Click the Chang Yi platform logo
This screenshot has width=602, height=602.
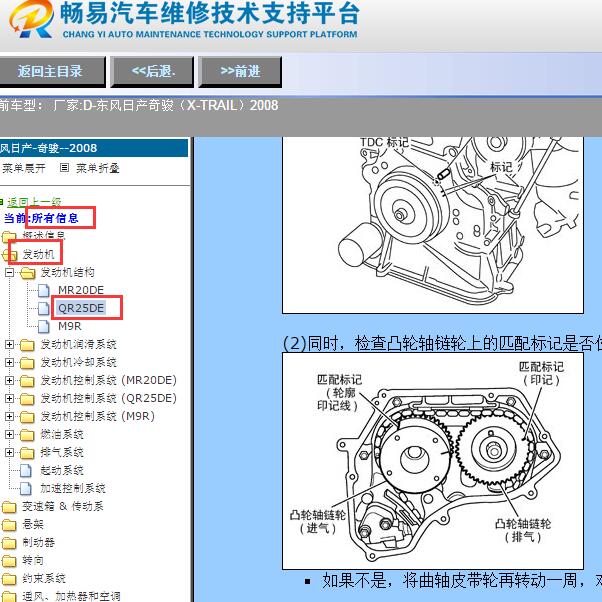coord(31,19)
